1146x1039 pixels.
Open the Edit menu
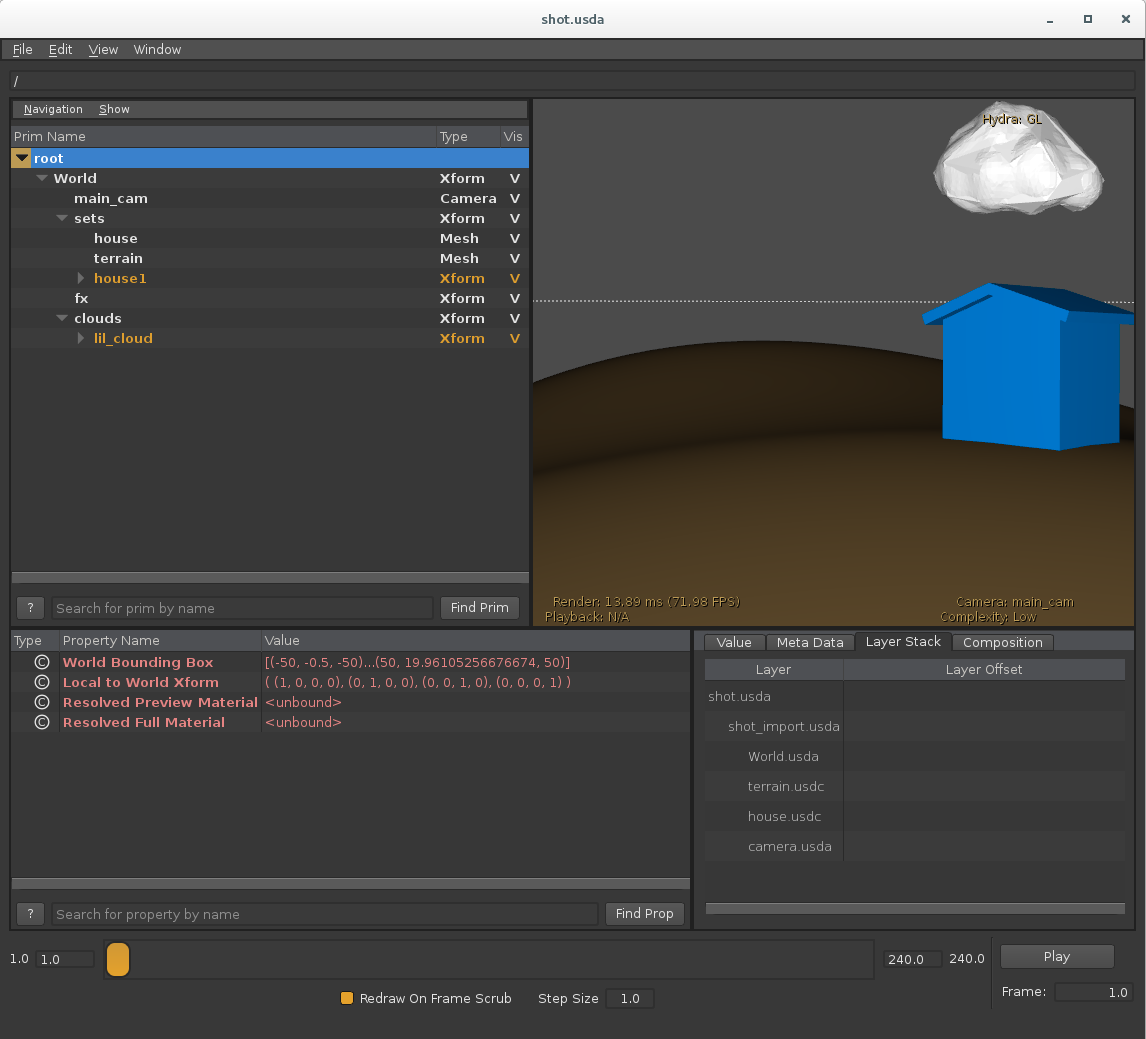click(x=60, y=49)
